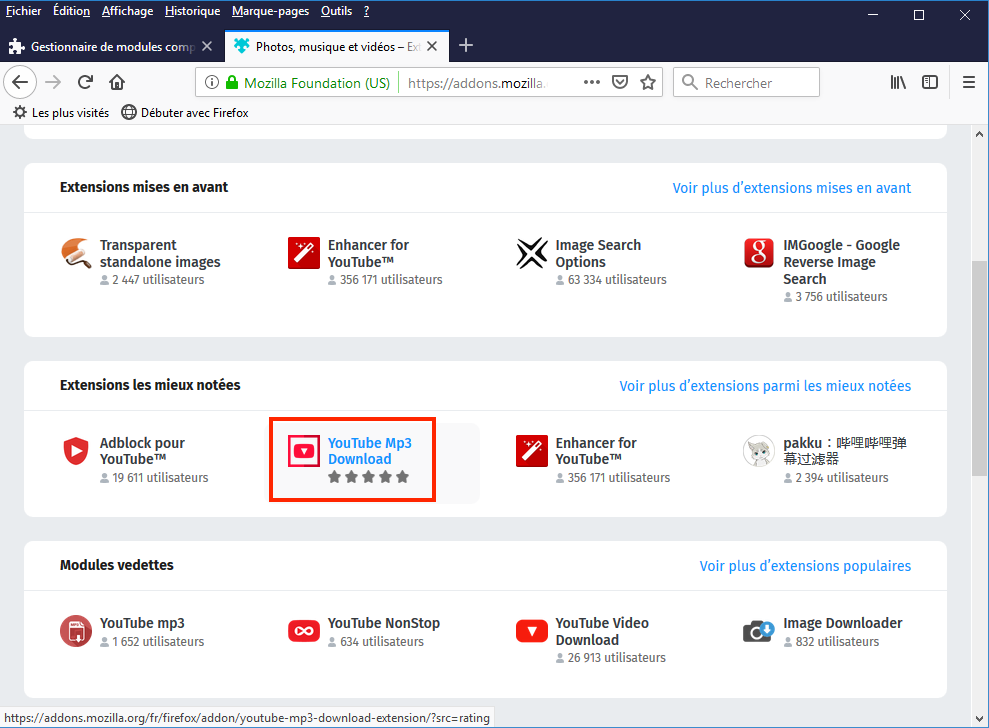Image resolution: width=989 pixels, height=728 pixels.
Task: Open the YouTube Mp3 Download link
Action: (370, 451)
